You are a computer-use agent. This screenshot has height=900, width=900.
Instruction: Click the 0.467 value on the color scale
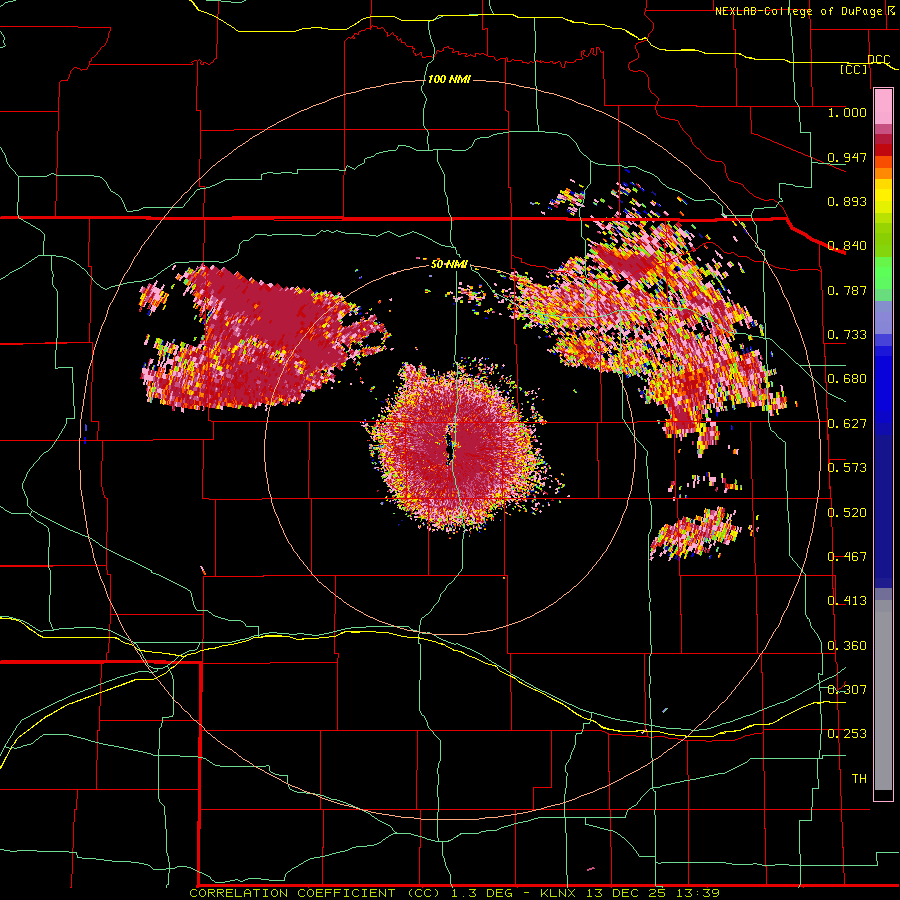pos(847,557)
